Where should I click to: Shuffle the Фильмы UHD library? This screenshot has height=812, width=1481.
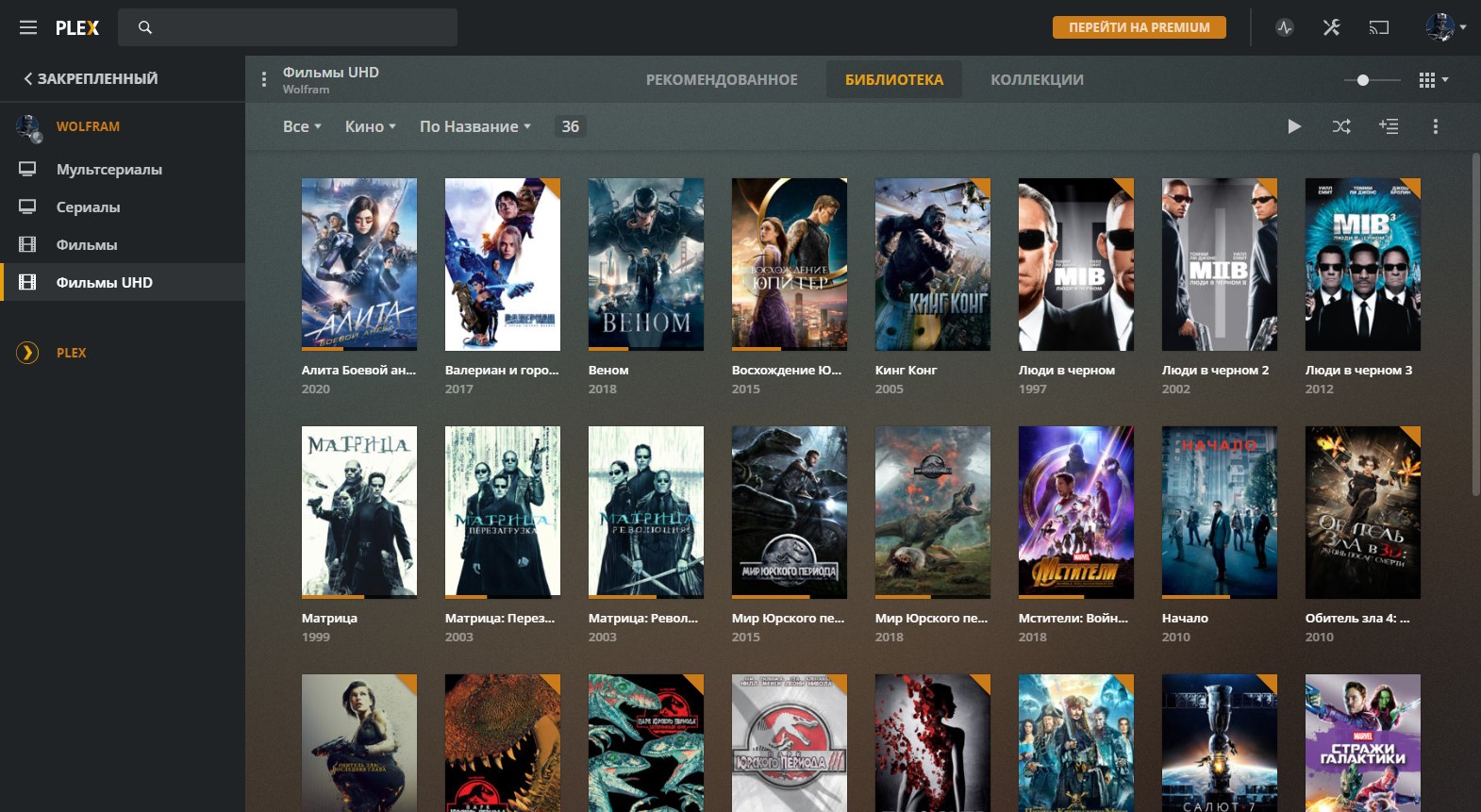coord(1340,126)
